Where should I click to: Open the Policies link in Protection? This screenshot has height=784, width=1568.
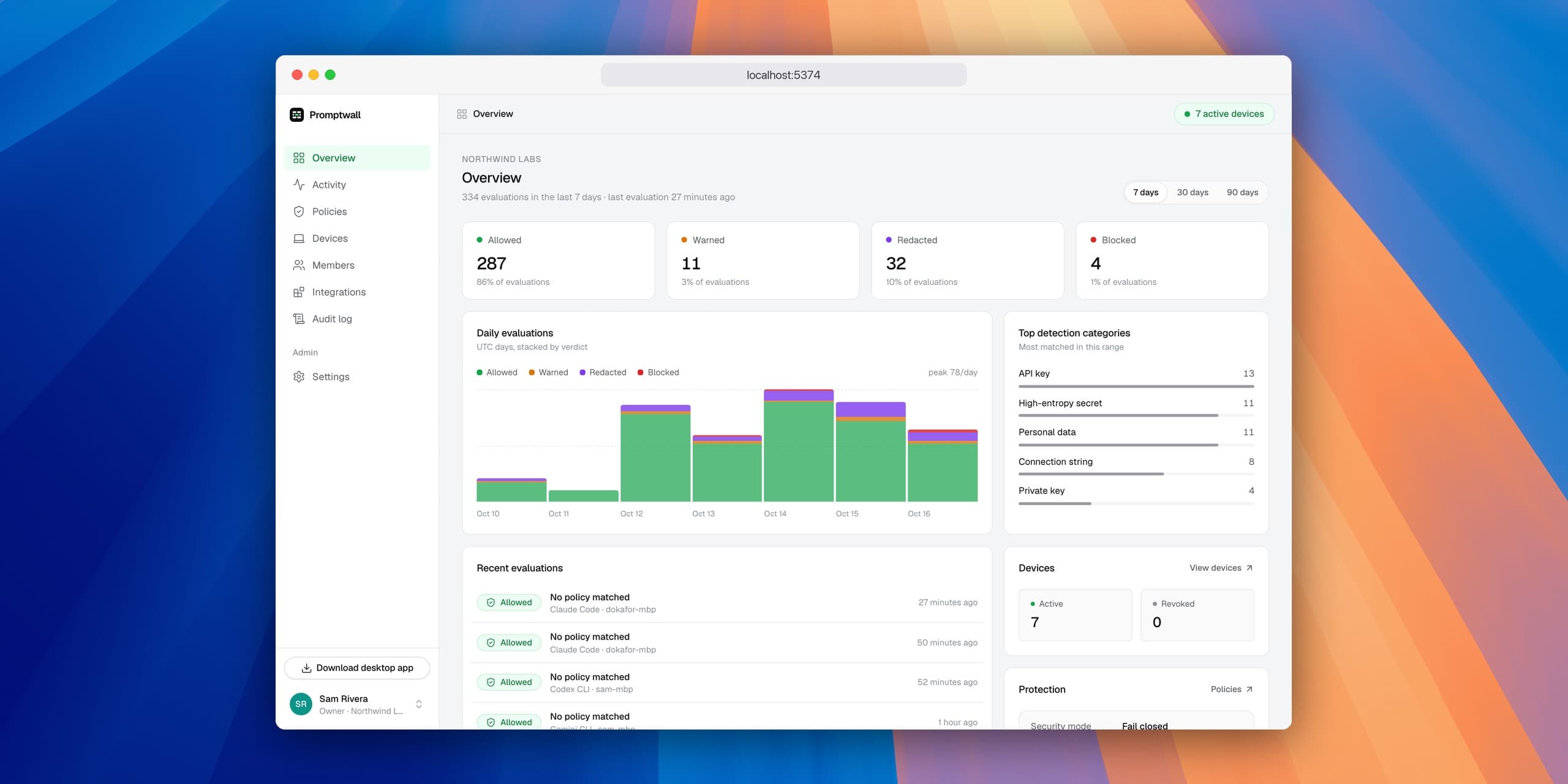[1232, 689]
